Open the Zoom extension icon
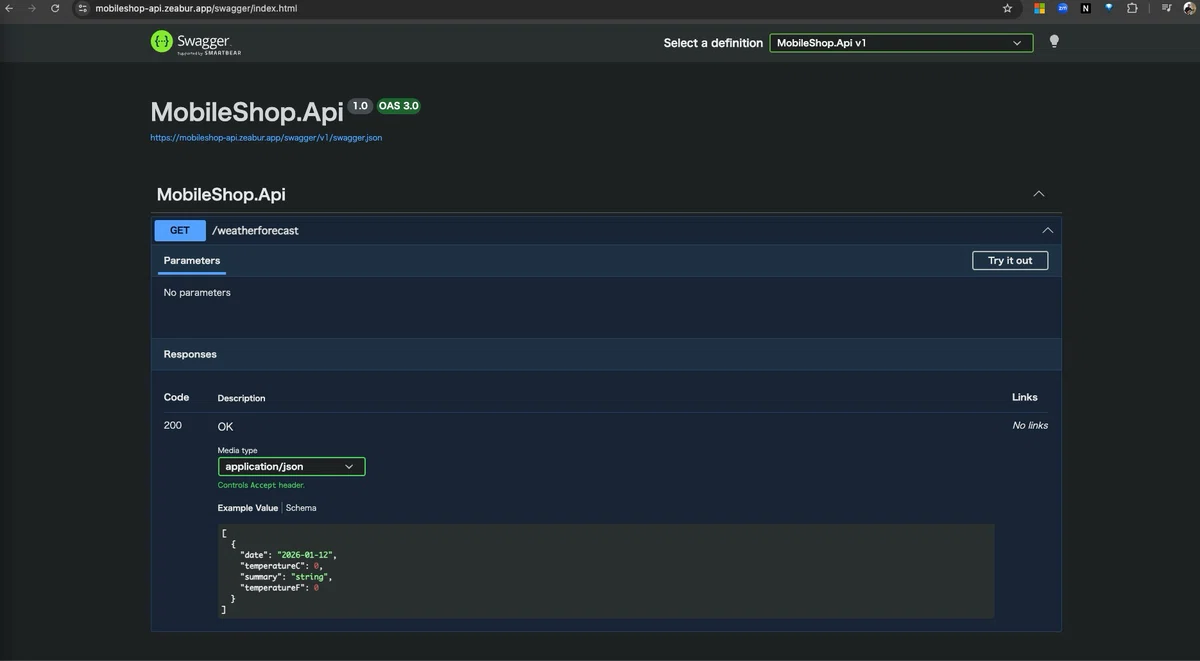This screenshot has height=661, width=1200. point(1062,8)
